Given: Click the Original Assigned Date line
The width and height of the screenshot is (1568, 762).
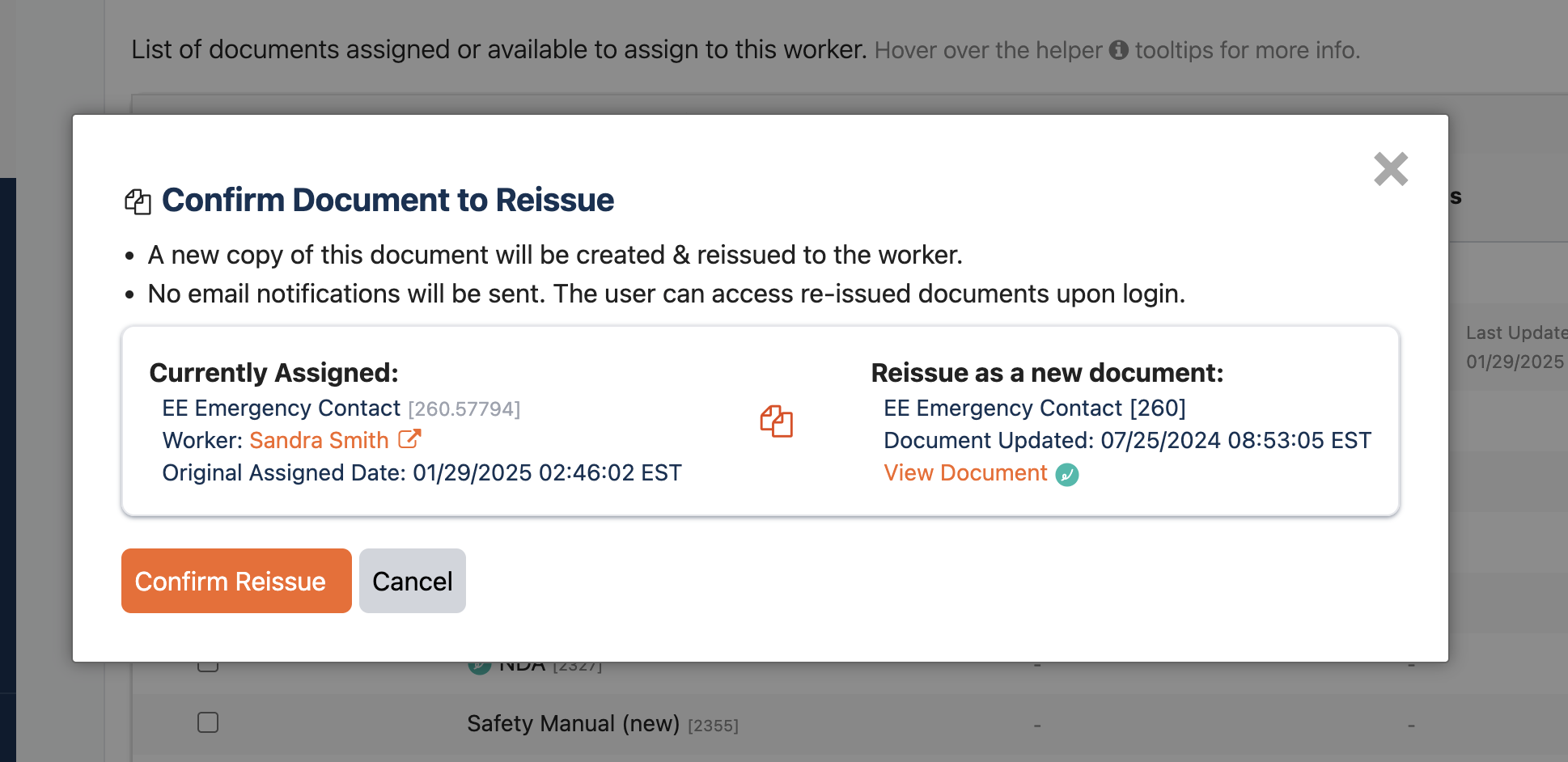Looking at the screenshot, I should [x=422, y=472].
